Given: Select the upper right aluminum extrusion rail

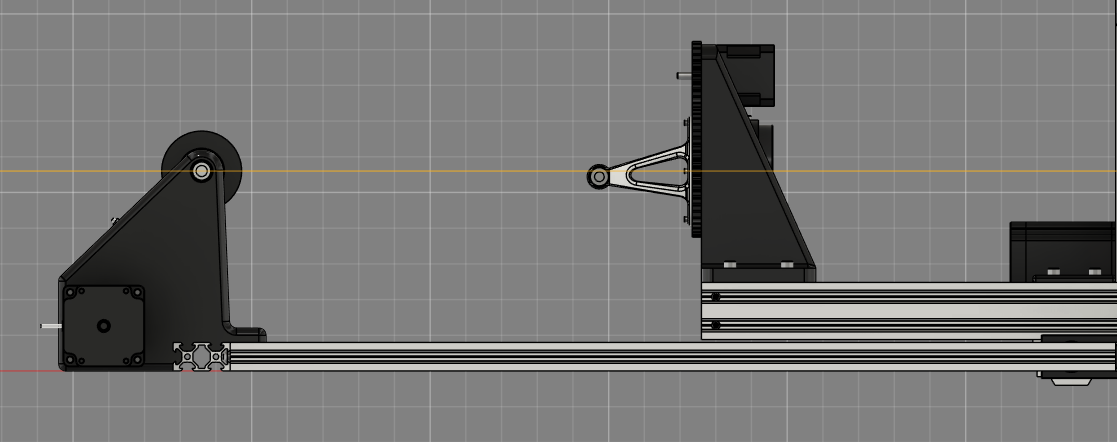Looking at the screenshot, I should [900, 310].
